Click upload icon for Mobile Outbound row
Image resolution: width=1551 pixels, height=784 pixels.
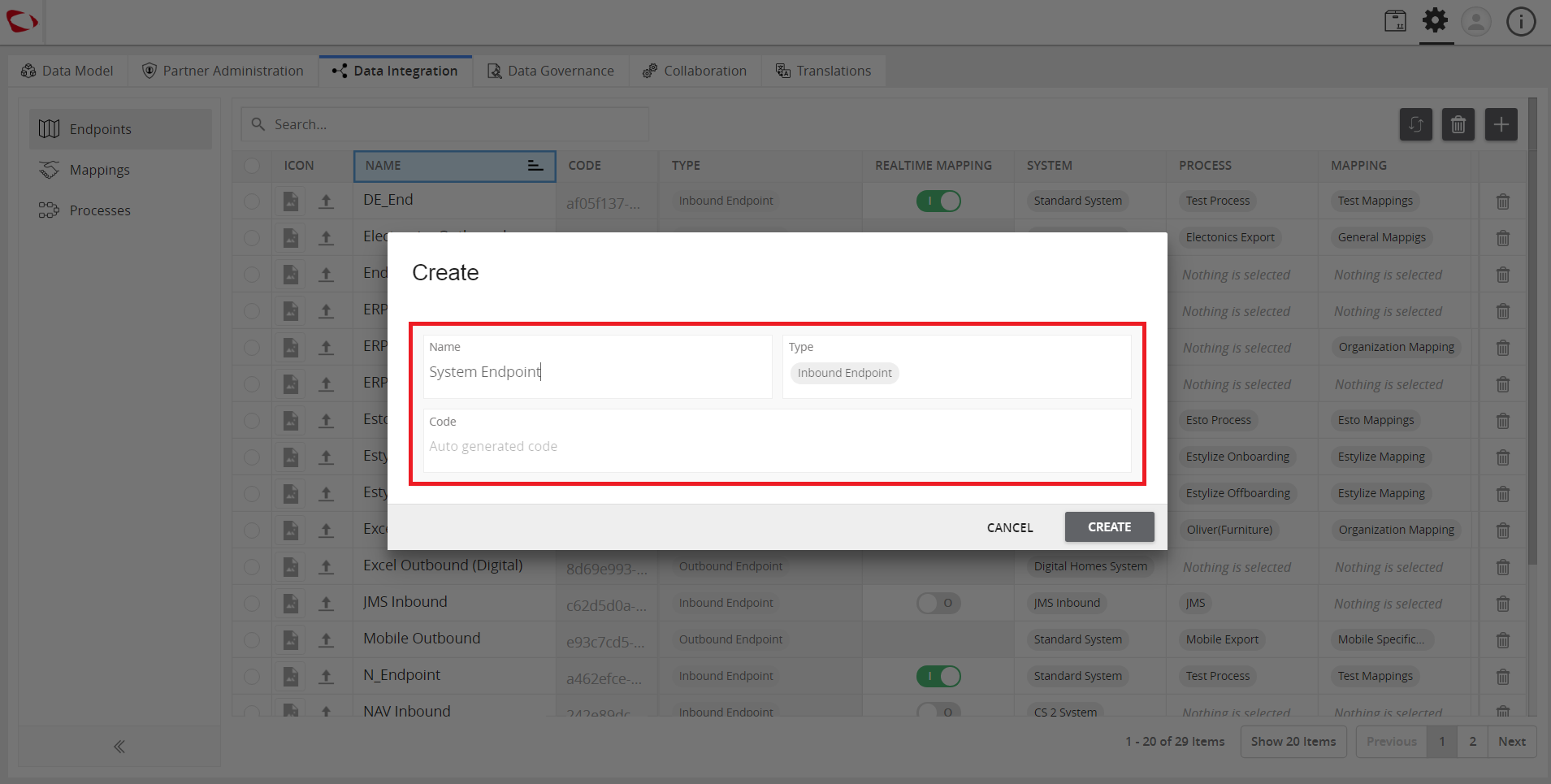(326, 640)
